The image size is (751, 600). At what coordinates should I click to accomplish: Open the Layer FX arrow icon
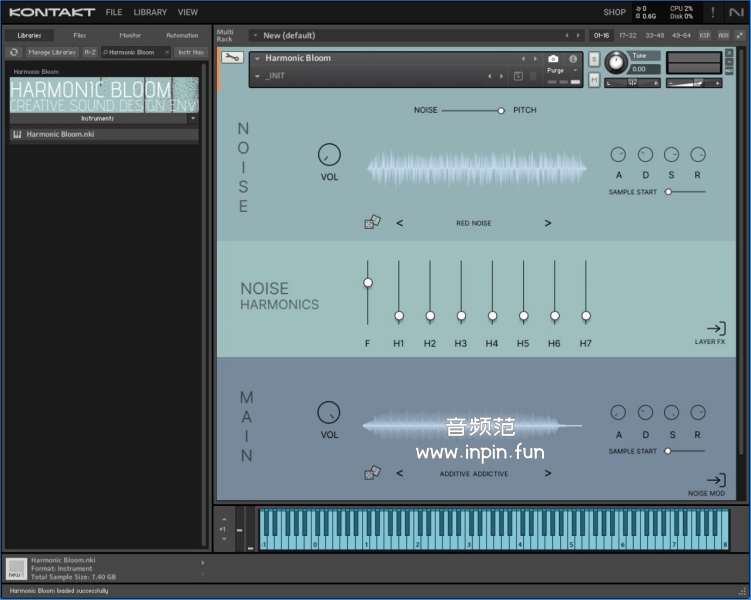pos(716,329)
